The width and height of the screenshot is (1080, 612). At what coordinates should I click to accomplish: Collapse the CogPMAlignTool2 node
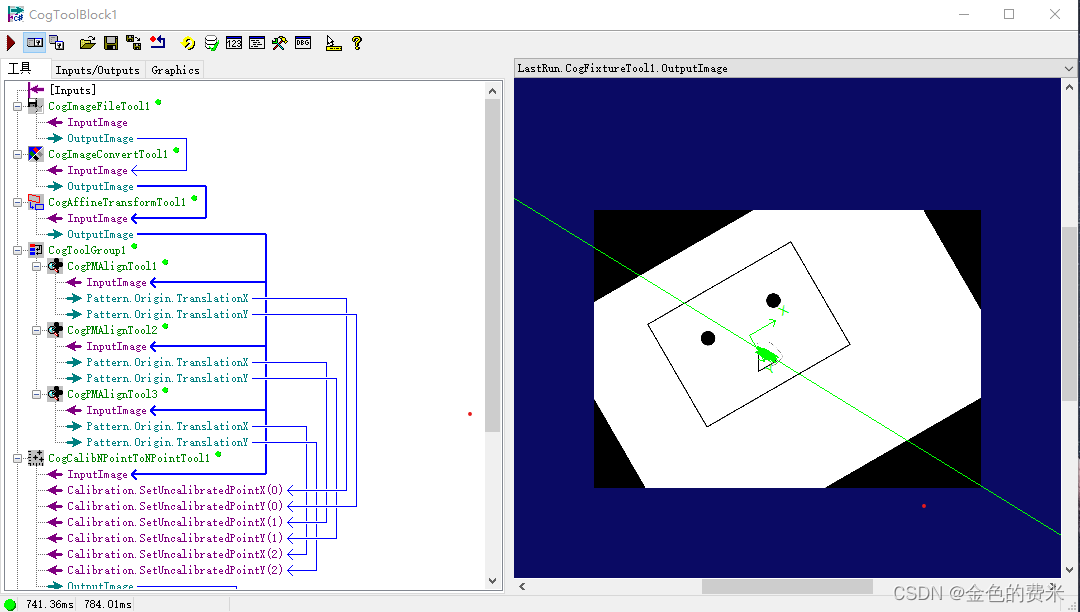[37, 330]
